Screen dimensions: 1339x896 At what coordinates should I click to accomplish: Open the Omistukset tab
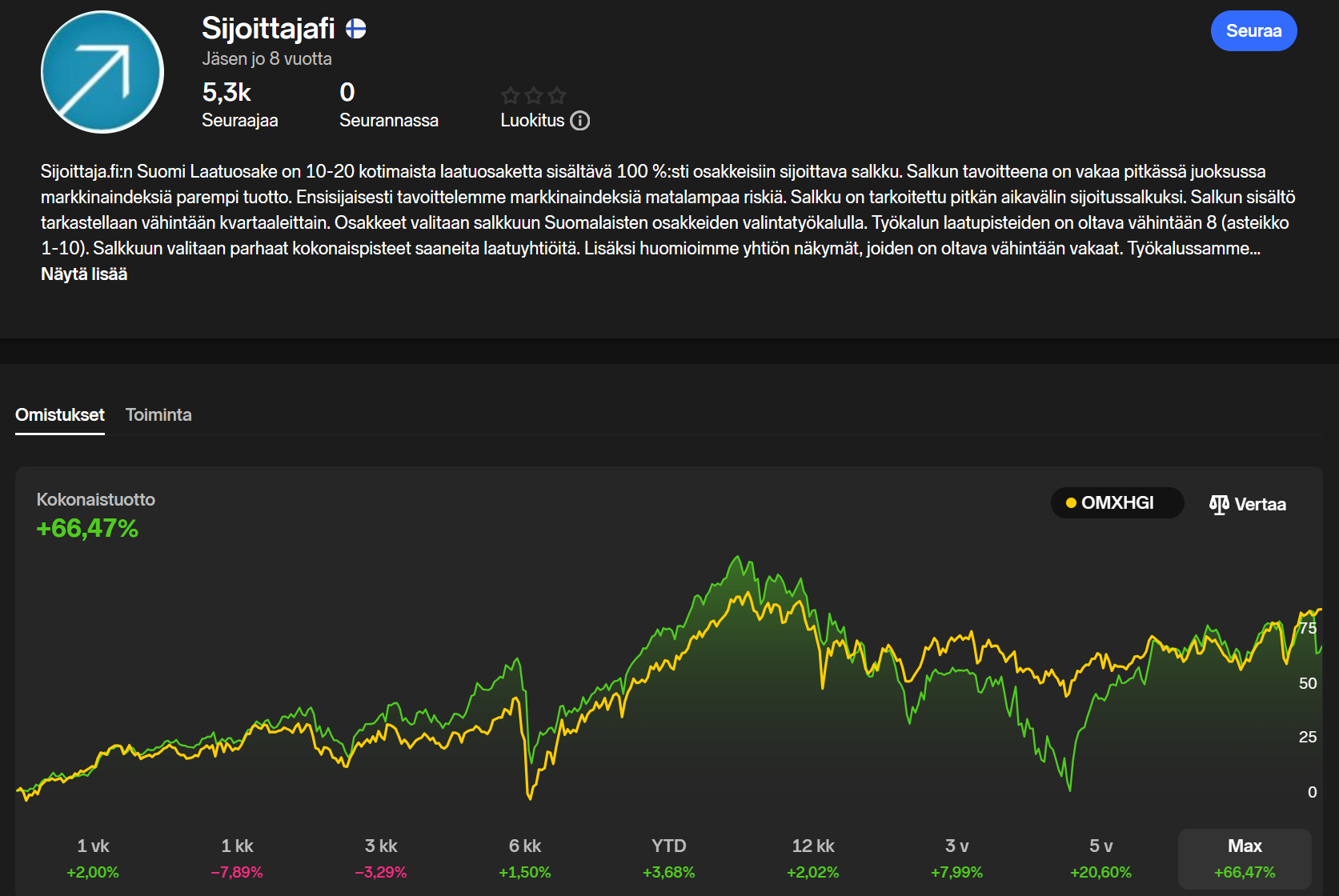[60, 415]
